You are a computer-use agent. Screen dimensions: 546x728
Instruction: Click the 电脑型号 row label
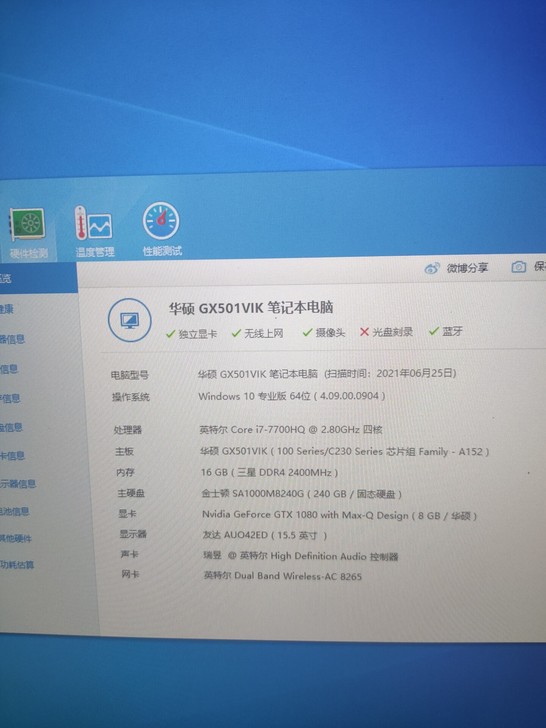(x=130, y=375)
